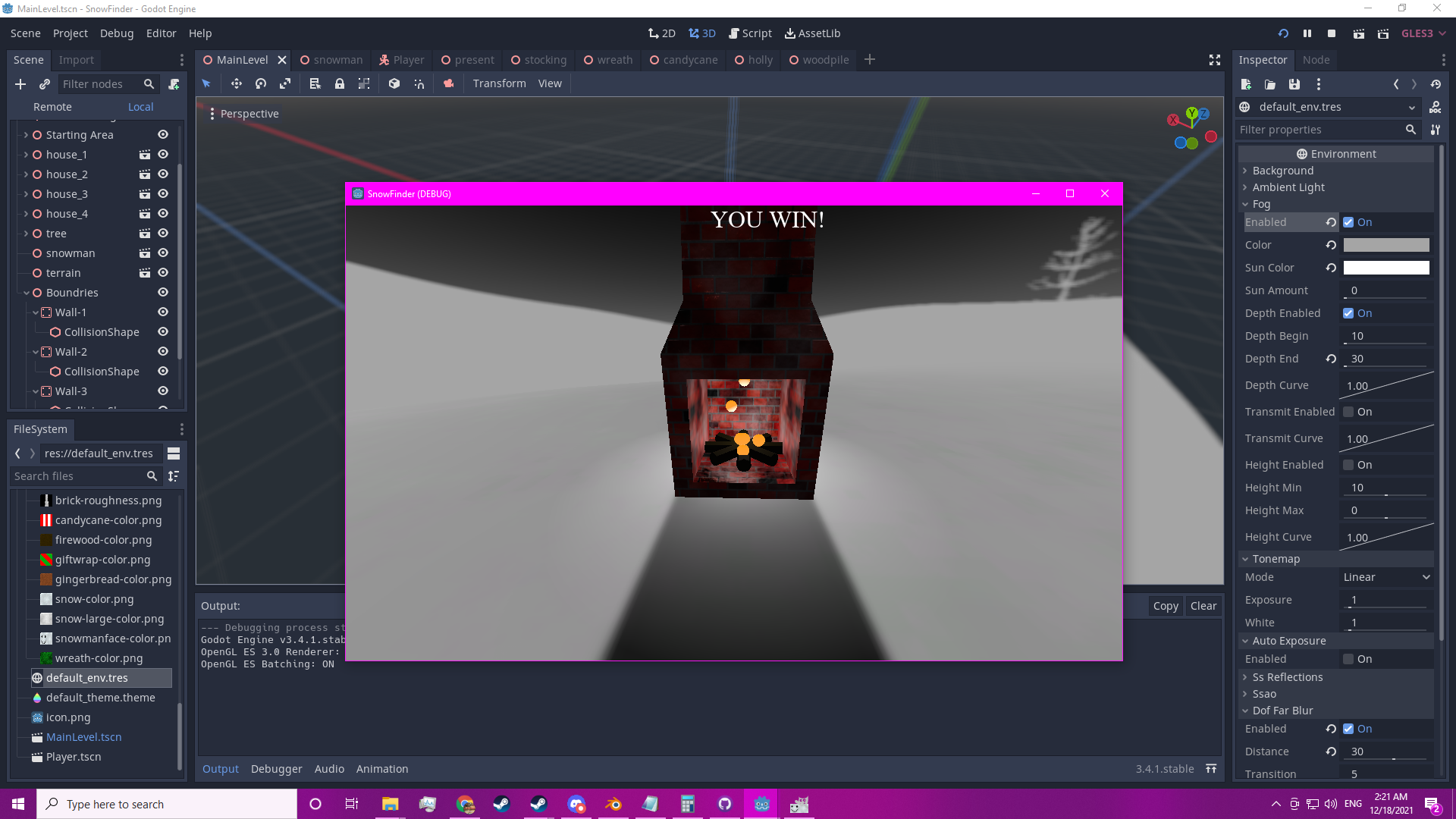This screenshot has width=1456, height=819.
Task: Expand the house_1 node
Action: click(x=26, y=155)
